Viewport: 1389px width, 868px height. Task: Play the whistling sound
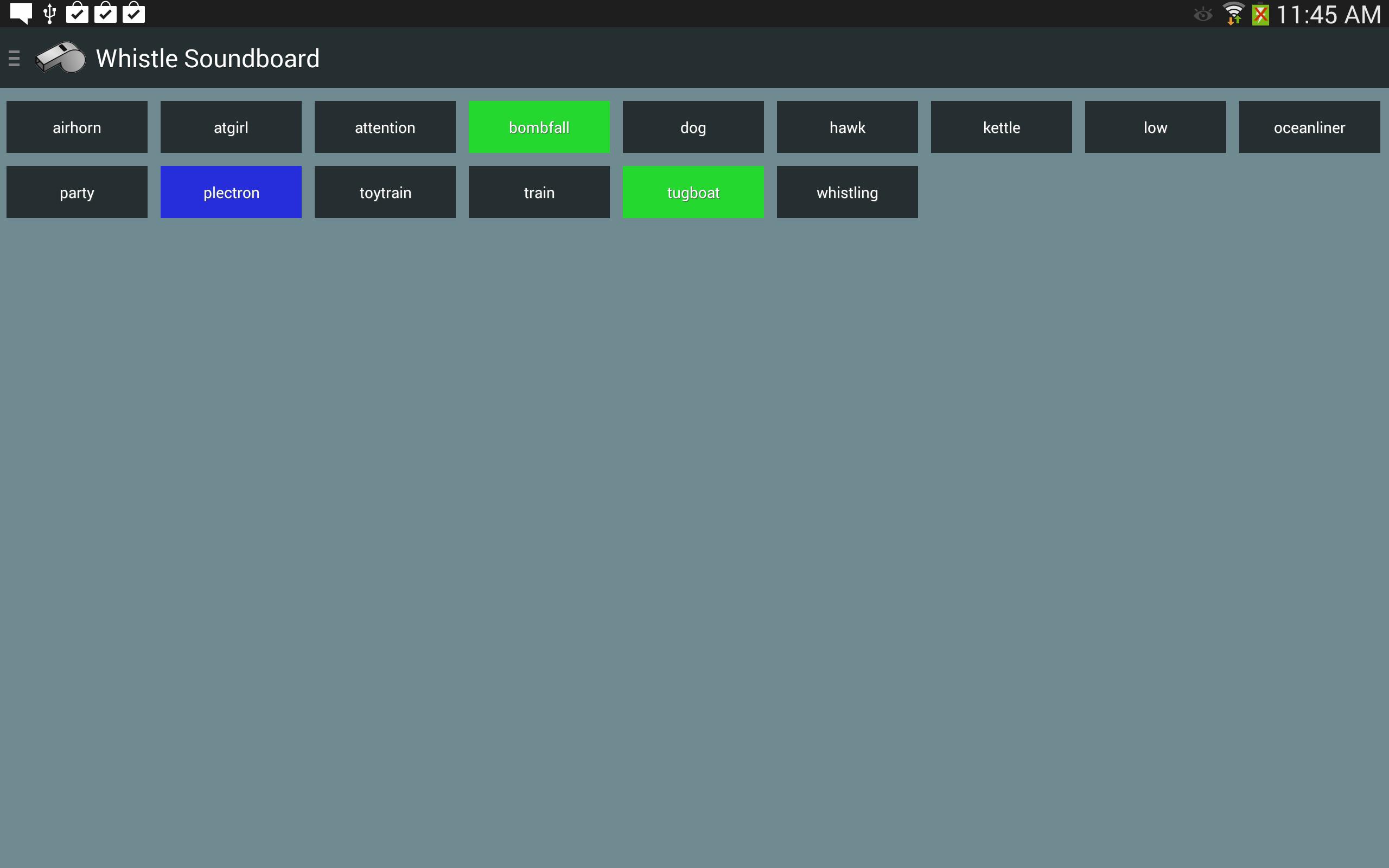tap(846, 192)
